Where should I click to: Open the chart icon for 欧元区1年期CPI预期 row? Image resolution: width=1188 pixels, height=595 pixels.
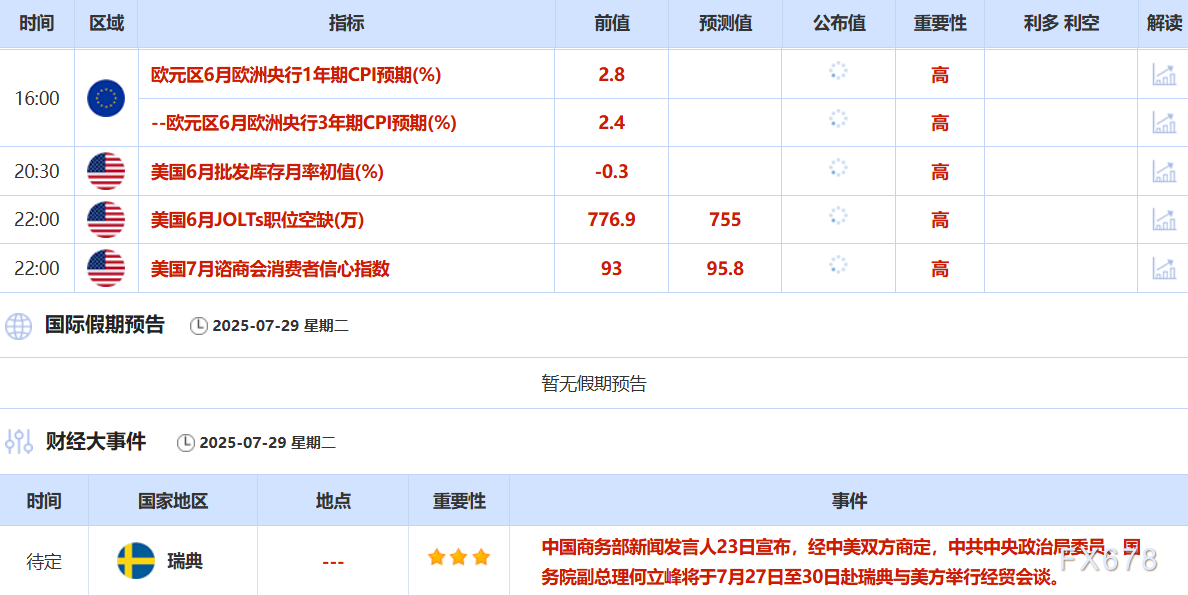click(1163, 74)
